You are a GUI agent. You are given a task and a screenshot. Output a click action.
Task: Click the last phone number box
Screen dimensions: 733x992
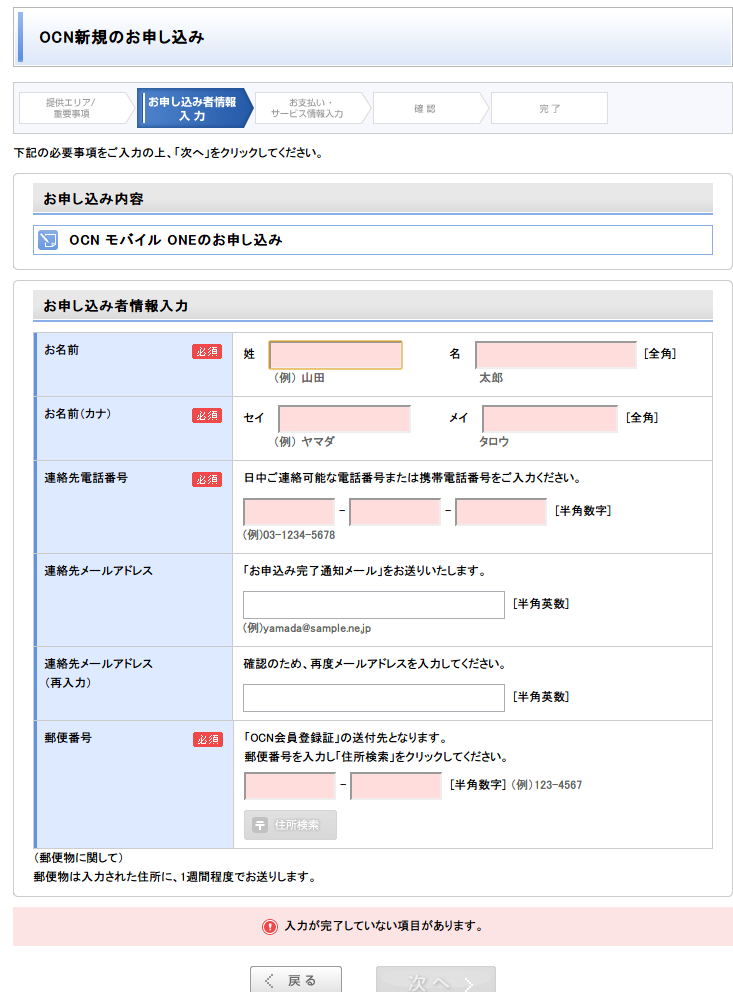tap(500, 512)
